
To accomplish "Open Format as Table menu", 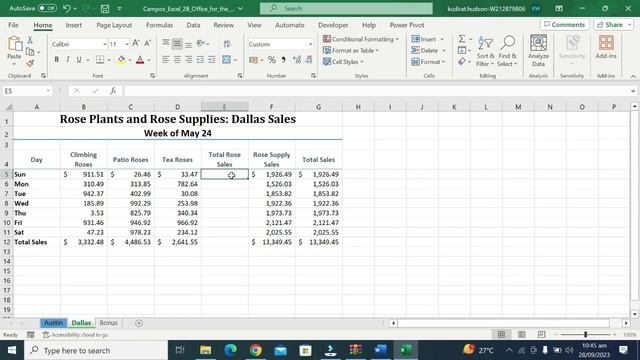I will [351, 50].
